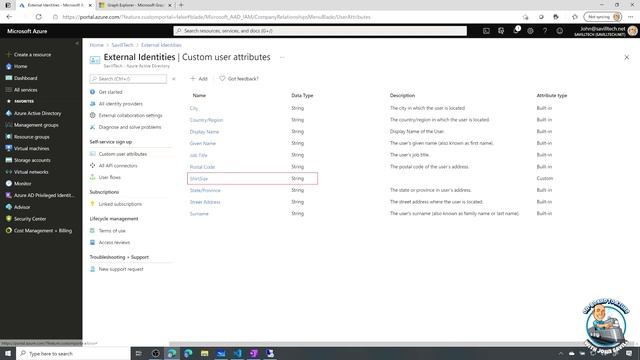Click the browser Refresh button

pos(39,17)
